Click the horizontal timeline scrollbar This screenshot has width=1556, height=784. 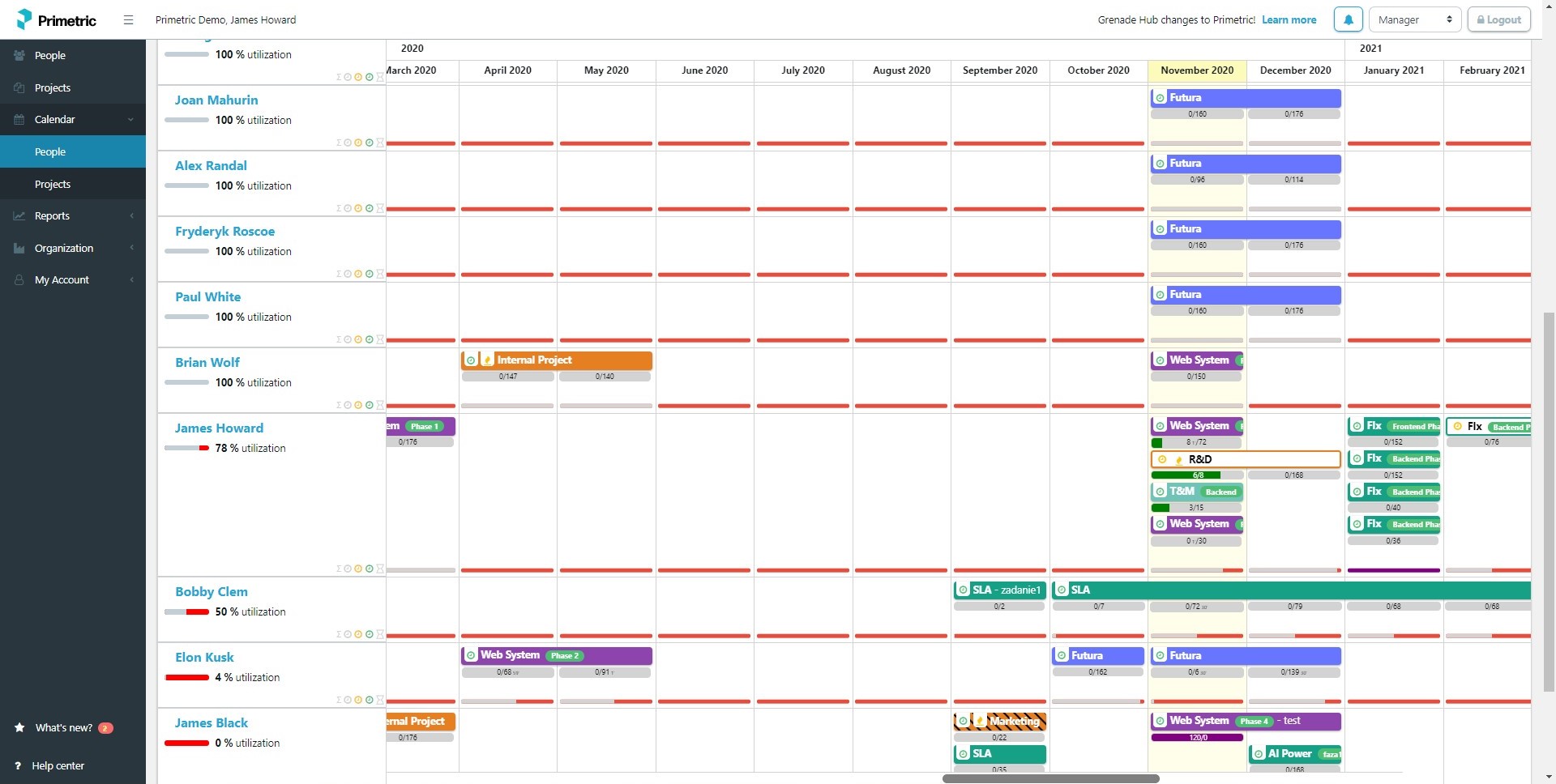coord(1050,779)
